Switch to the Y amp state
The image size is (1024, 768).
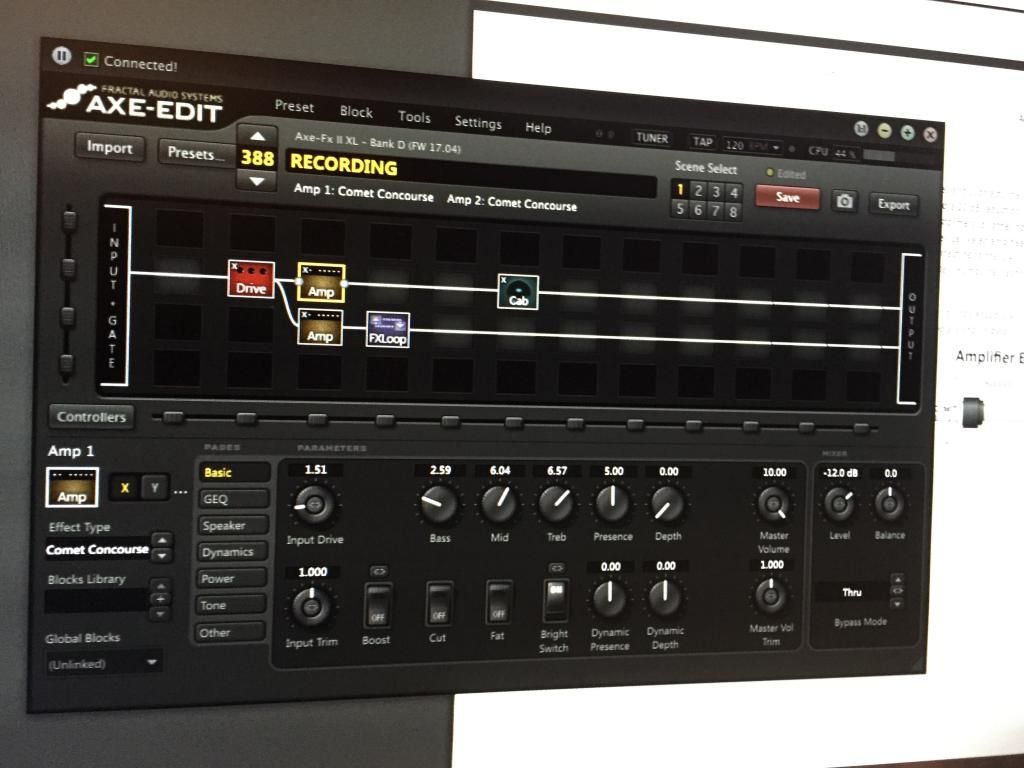(x=155, y=488)
